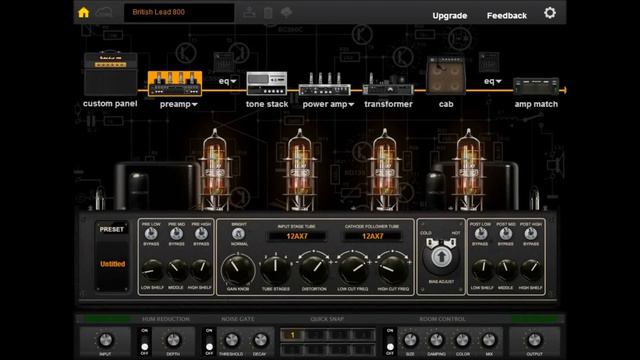Toggle the Pre Low bypass switch
Viewport: 640px width, 360px height.
point(151,234)
